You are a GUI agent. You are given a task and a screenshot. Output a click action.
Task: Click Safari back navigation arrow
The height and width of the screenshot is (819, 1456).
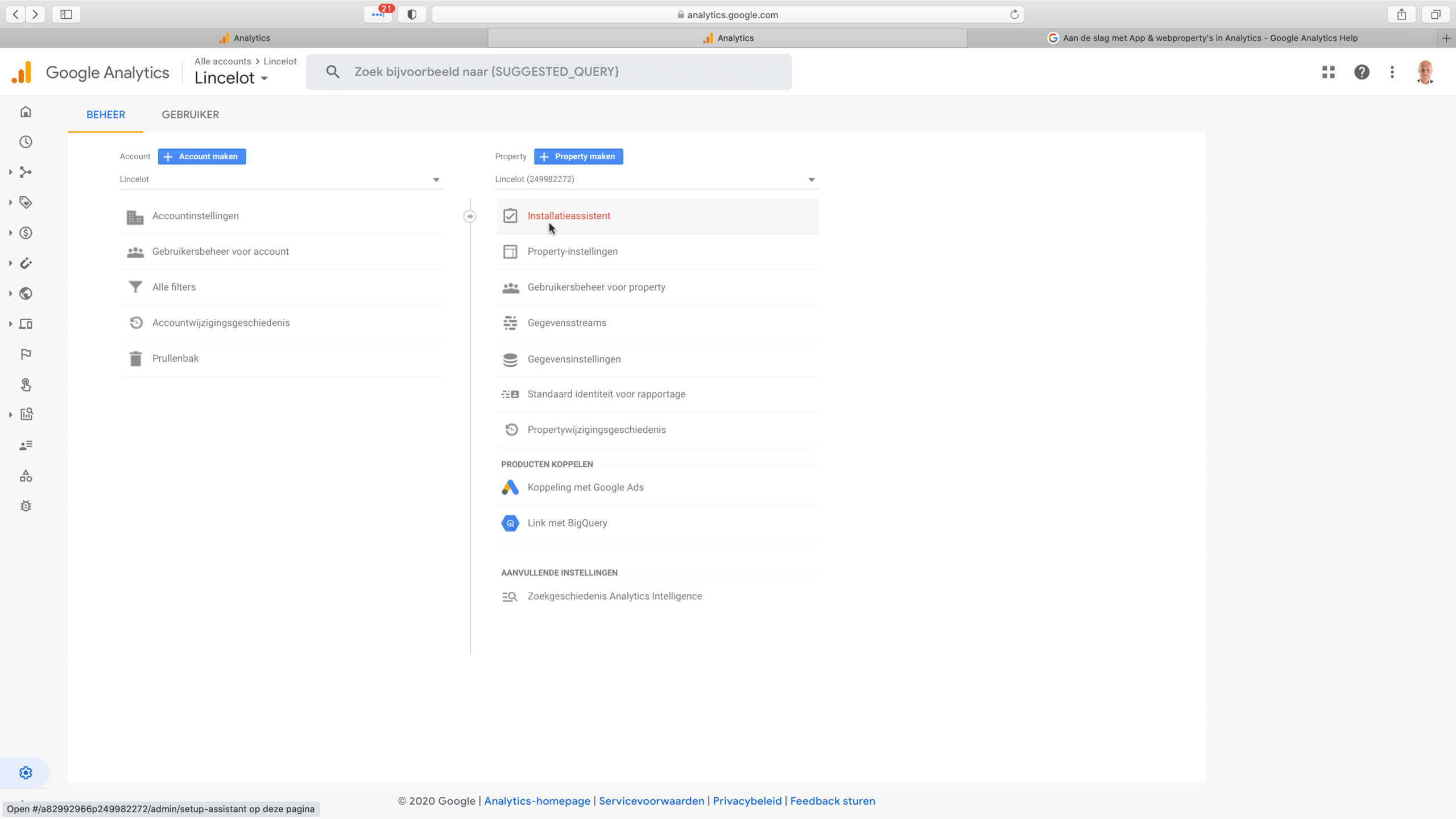tap(16, 14)
